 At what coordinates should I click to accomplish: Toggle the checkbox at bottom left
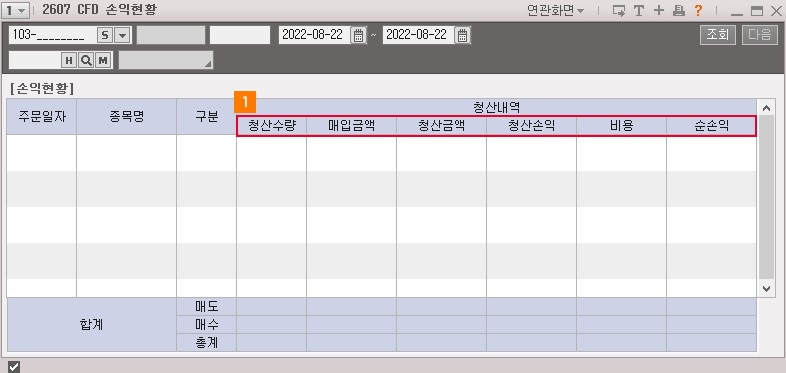[14, 367]
